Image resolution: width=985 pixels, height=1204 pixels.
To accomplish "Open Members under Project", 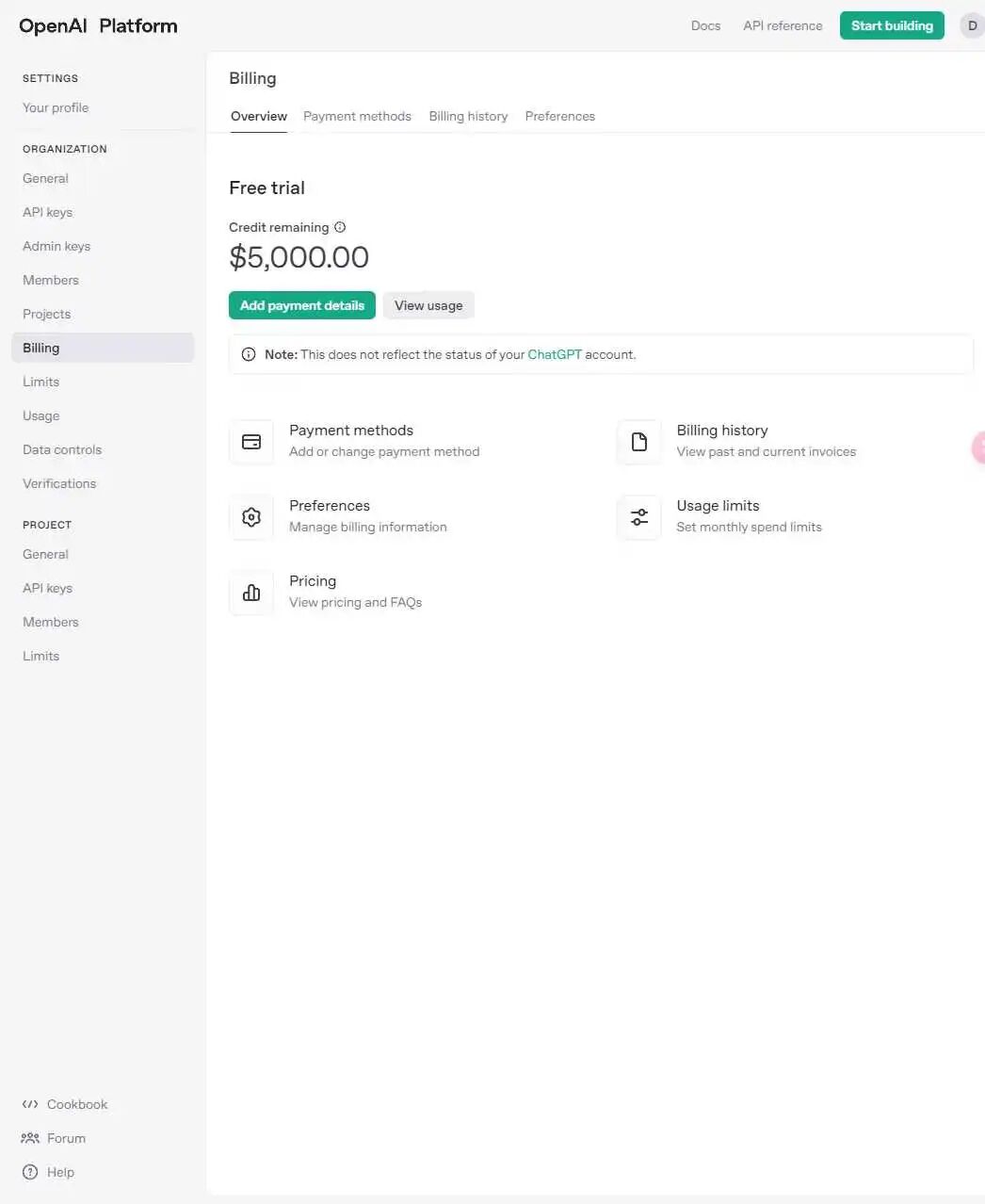I will (x=51, y=622).
